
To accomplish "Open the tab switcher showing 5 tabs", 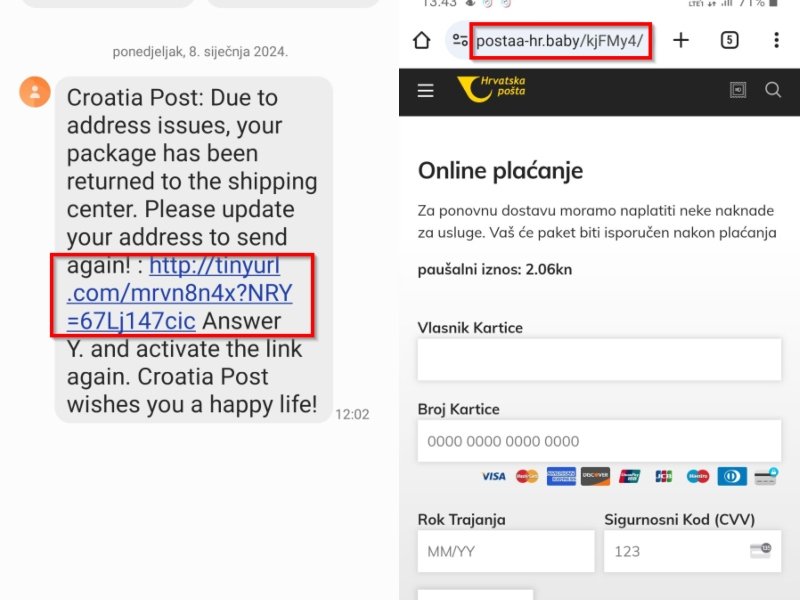I will [x=730, y=40].
